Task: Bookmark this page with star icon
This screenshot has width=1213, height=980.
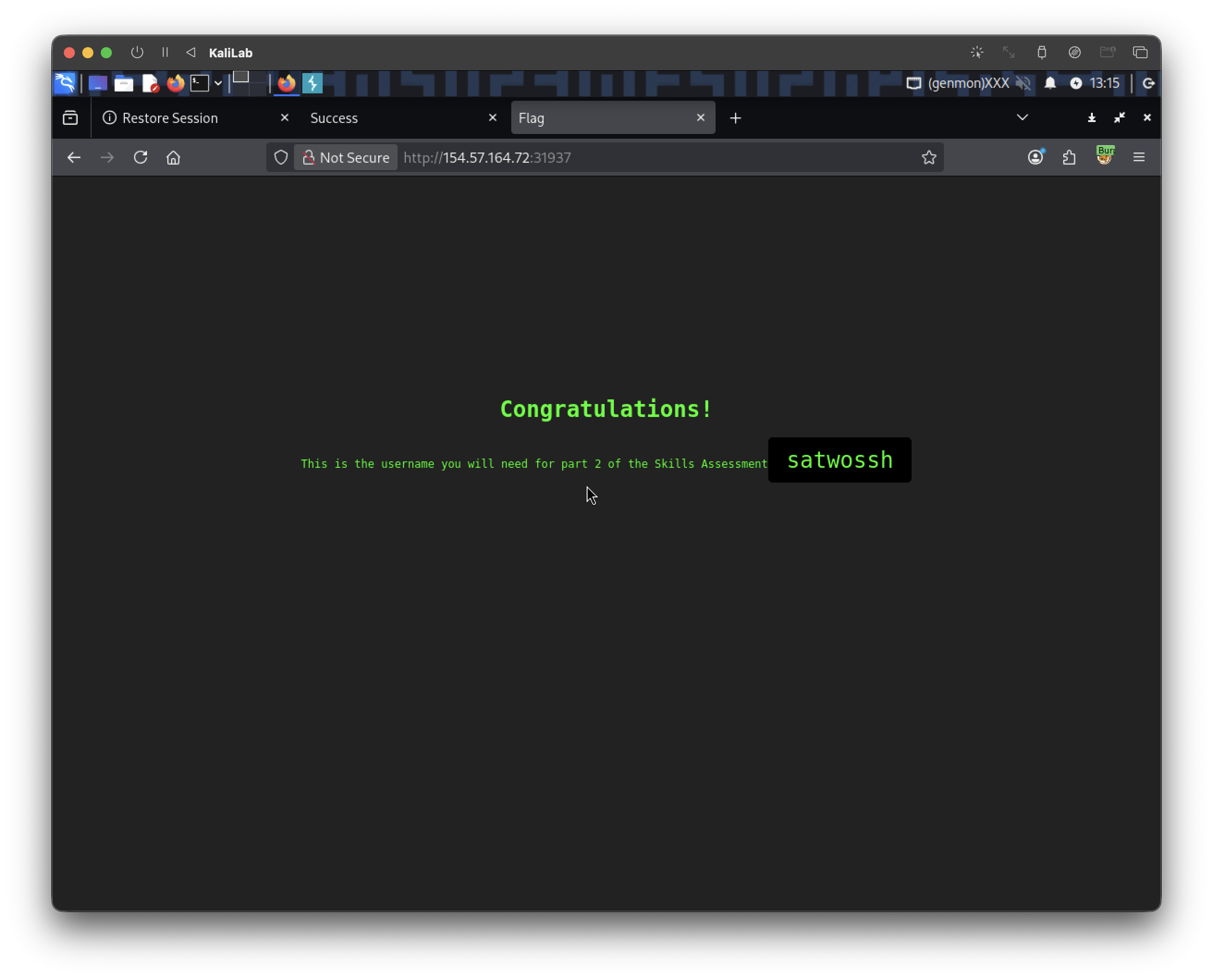Action: pyautogui.click(x=929, y=158)
